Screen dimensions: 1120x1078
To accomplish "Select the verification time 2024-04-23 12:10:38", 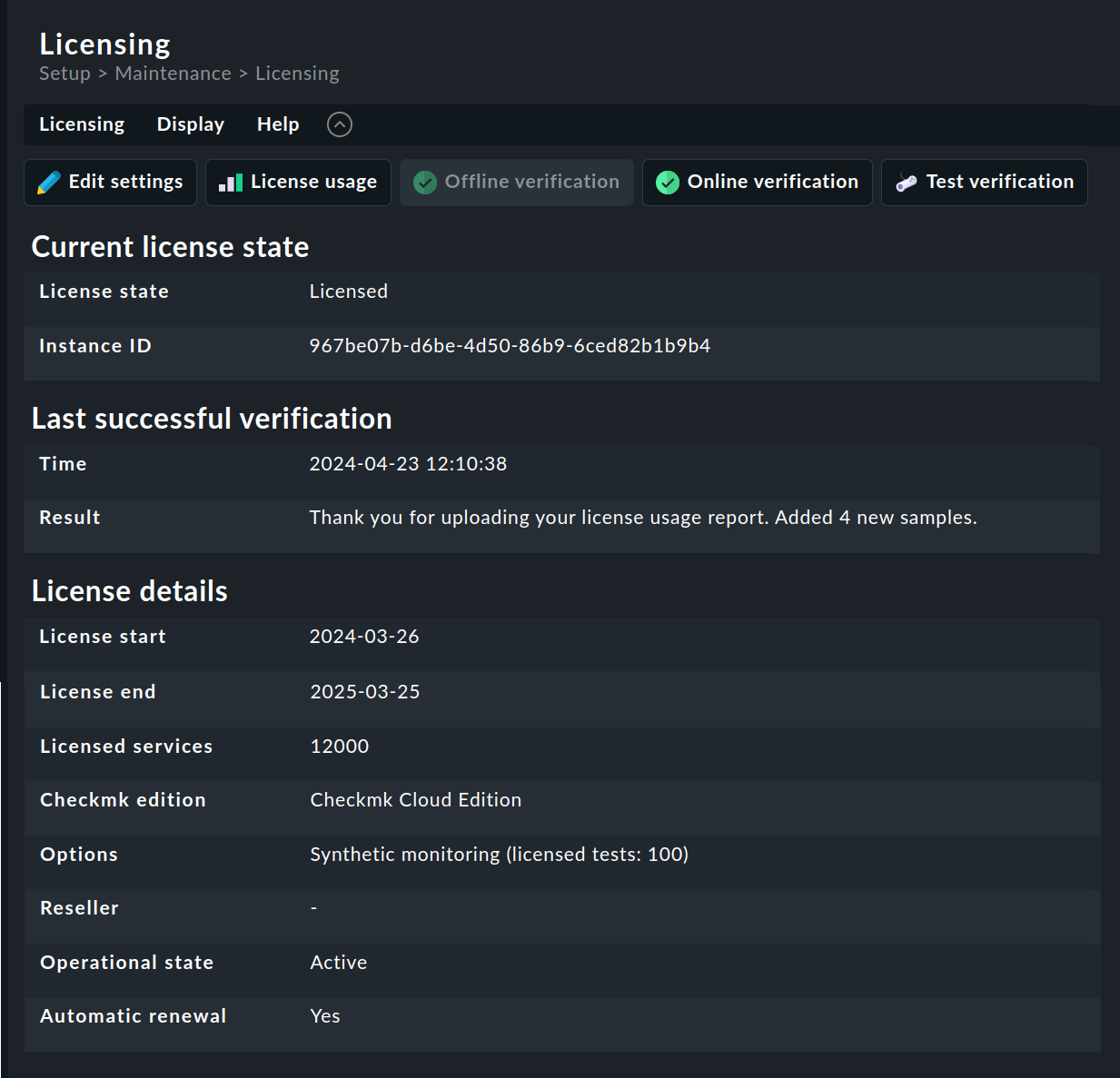I will tap(408, 464).
